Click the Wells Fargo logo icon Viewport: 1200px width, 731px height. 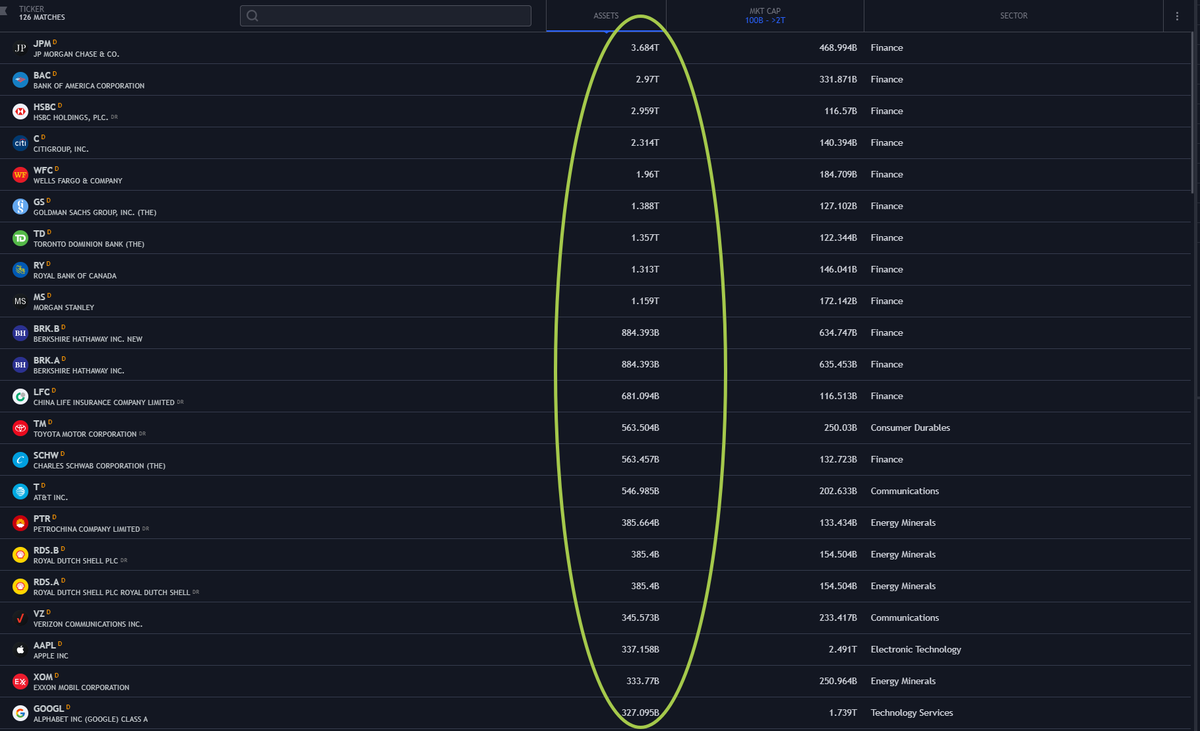coord(20,175)
